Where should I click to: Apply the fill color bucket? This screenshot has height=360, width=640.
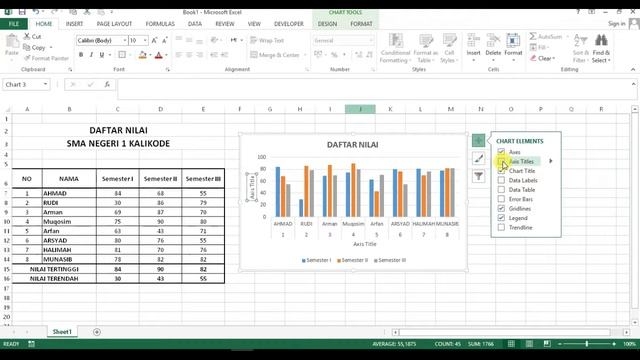(142, 55)
